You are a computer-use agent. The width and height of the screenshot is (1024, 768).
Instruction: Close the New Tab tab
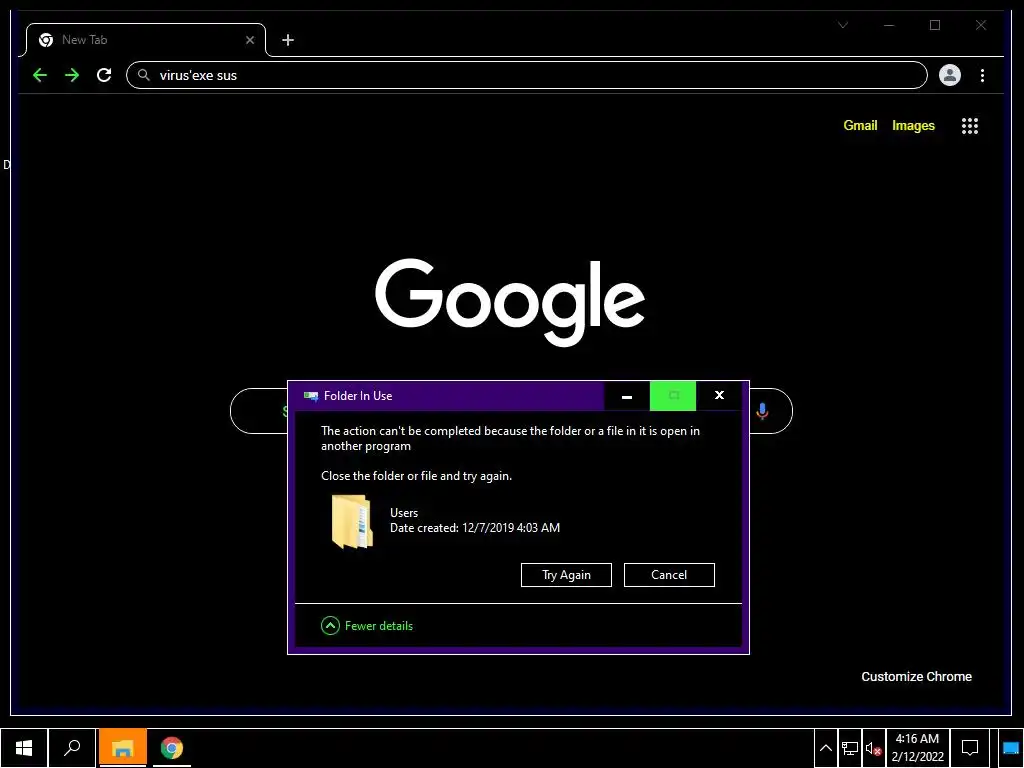click(249, 40)
